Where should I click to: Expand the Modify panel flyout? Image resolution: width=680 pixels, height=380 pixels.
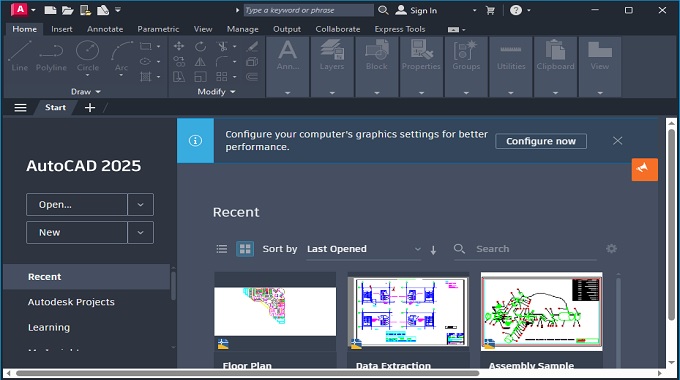[216, 92]
